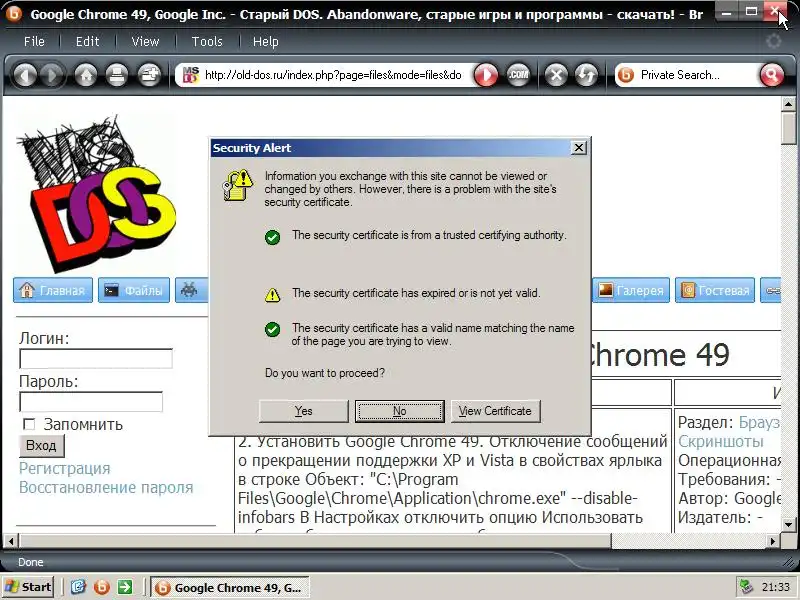Open the browser Home page icon
Image resolution: width=800 pixels, height=600 pixels.
[x=86, y=76]
